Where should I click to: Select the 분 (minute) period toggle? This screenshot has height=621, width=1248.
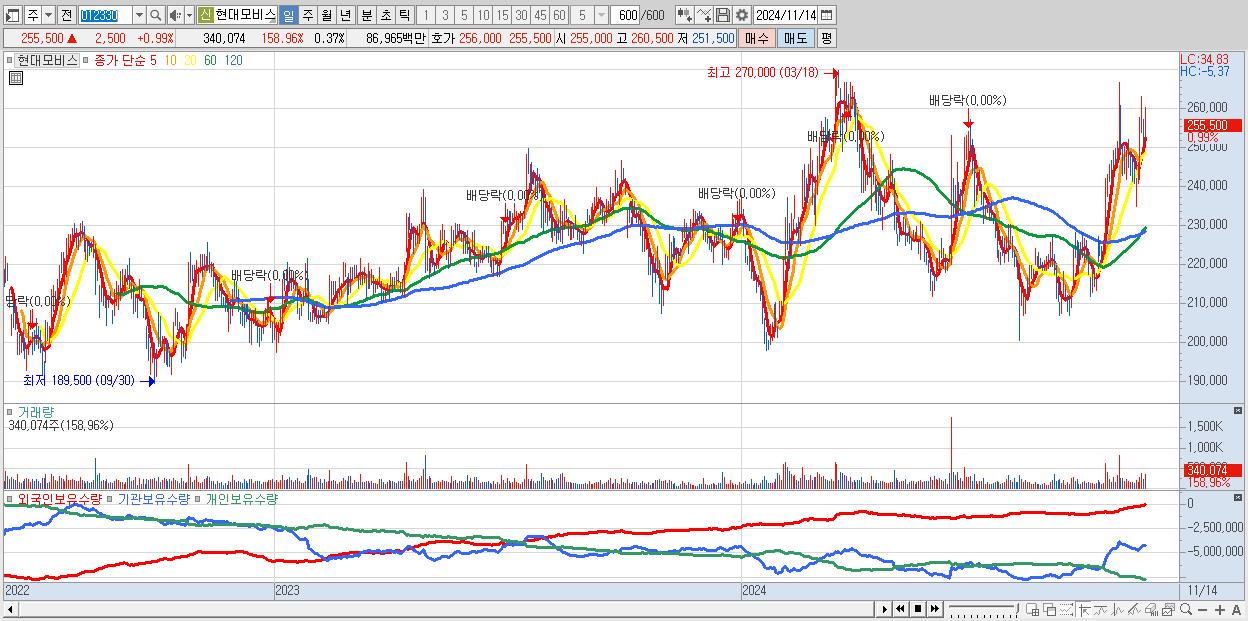pos(366,15)
